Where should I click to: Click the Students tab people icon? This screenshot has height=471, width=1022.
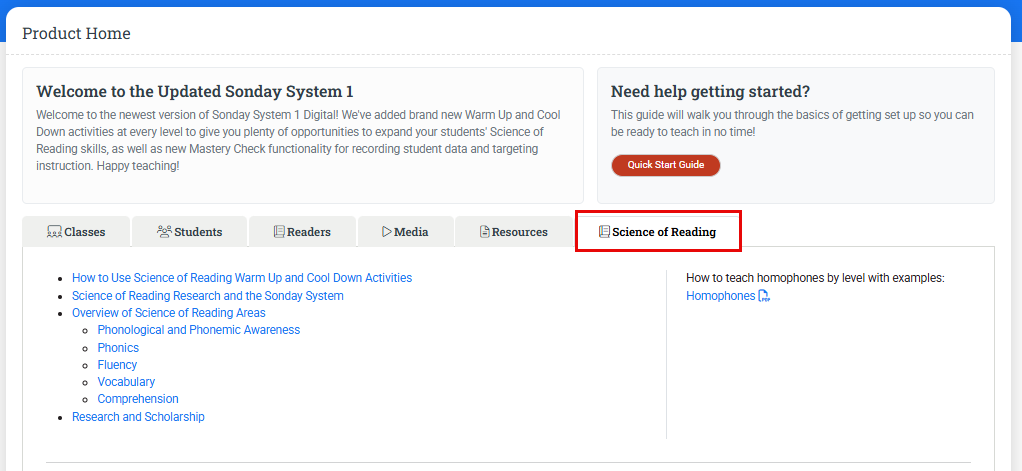[x=164, y=231]
